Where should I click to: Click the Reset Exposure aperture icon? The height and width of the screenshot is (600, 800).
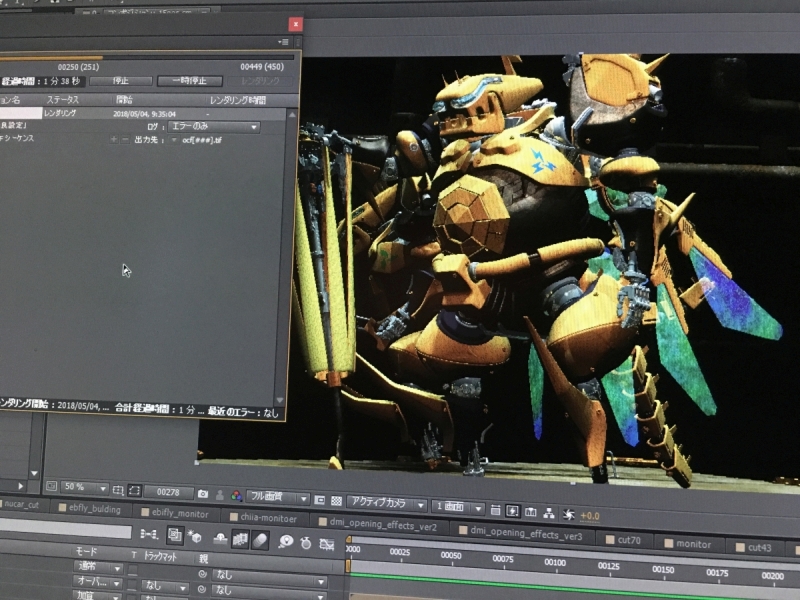click(x=569, y=514)
